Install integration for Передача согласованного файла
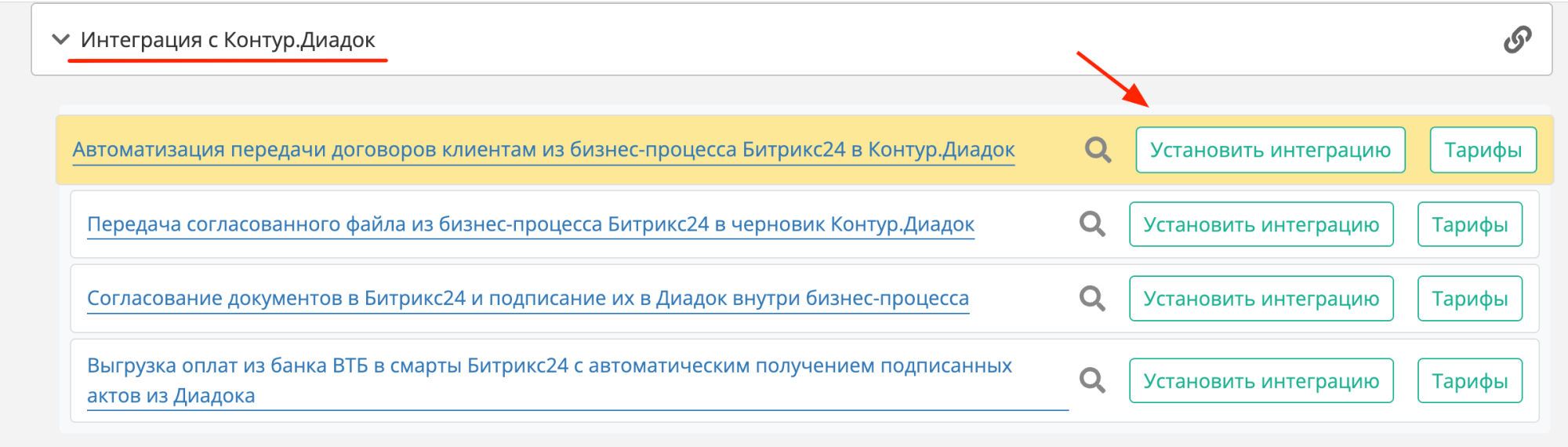The height and width of the screenshot is (447, 1568). coord(1261,224)
